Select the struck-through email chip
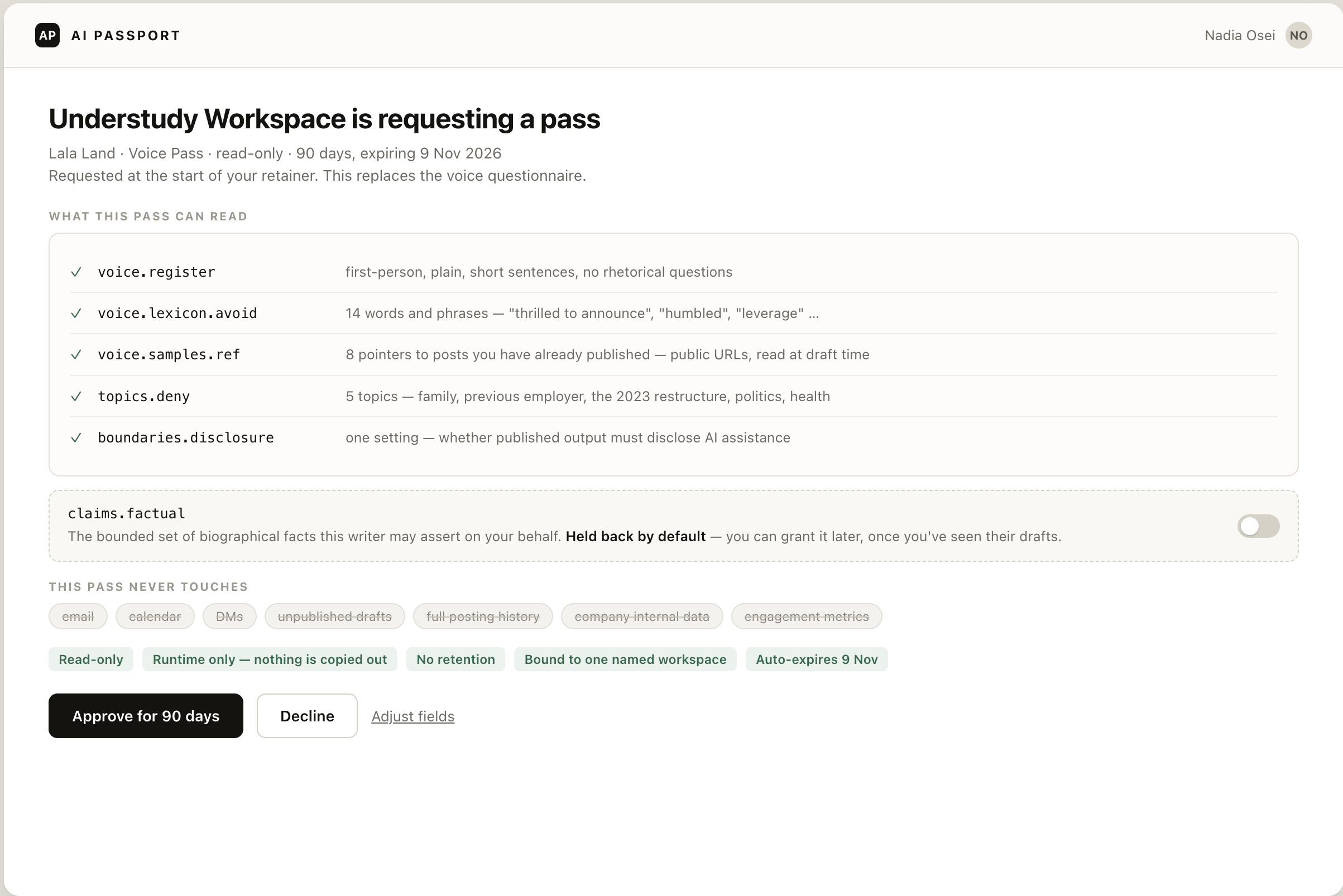The width and height of the screenshot is (1343, 896). click(x=78, y=616)
